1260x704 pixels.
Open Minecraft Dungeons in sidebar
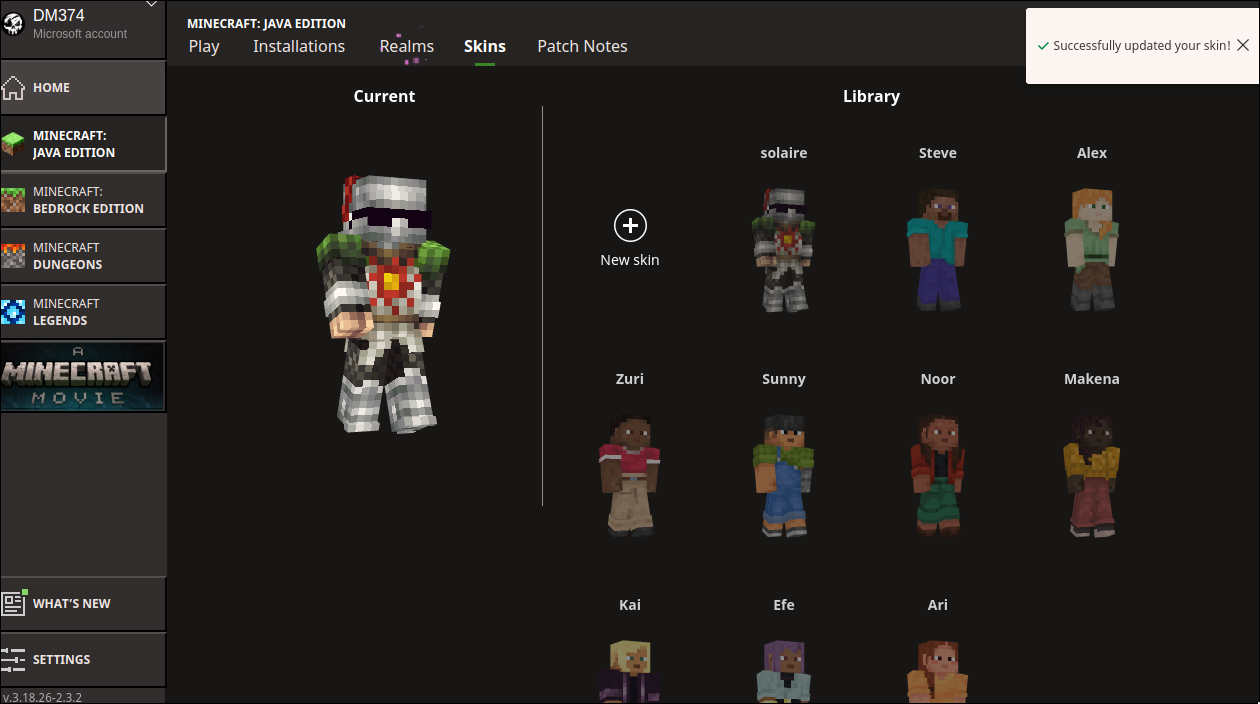point(83,256)
